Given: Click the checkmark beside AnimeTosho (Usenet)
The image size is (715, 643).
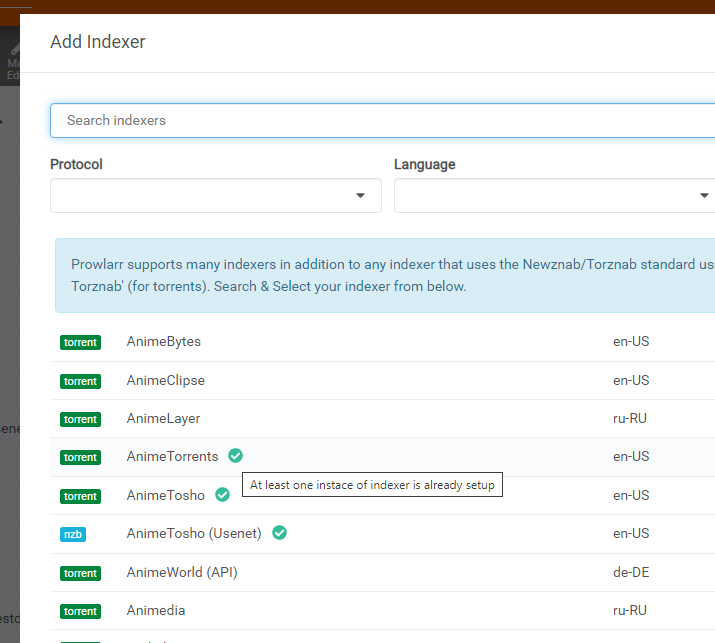Looking at the screenshot, I should (280, 533).
